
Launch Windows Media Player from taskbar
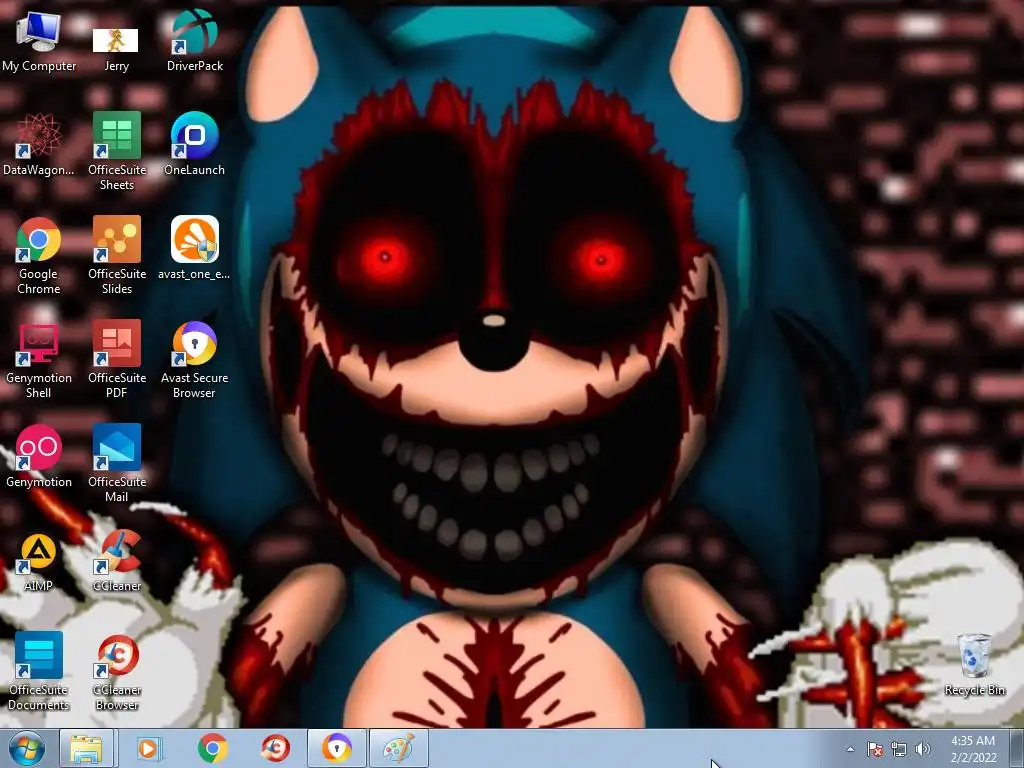click(149, 748)
